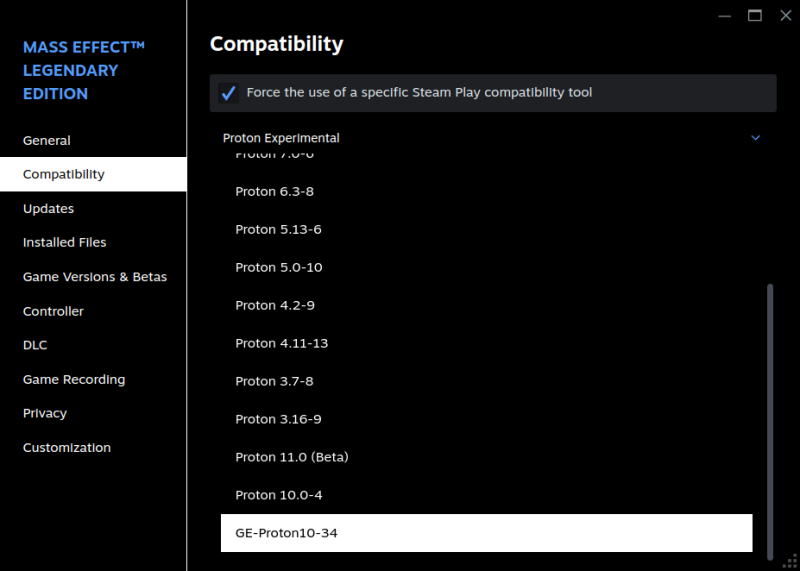The image size is (800, 571).
Task: Choose Proton 3.7-8 from list
Action: 486,381
